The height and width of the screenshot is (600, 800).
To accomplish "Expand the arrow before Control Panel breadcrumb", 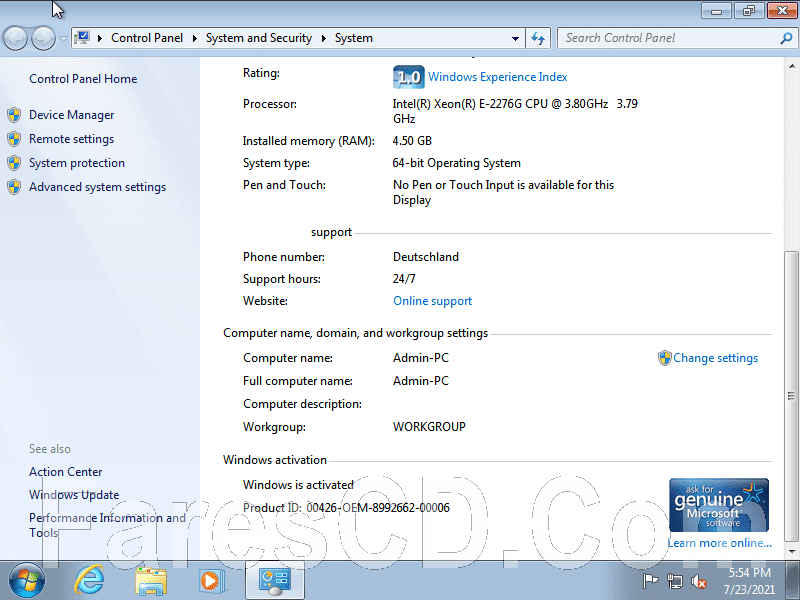I will pyautogui.click(x=100, y=38).
